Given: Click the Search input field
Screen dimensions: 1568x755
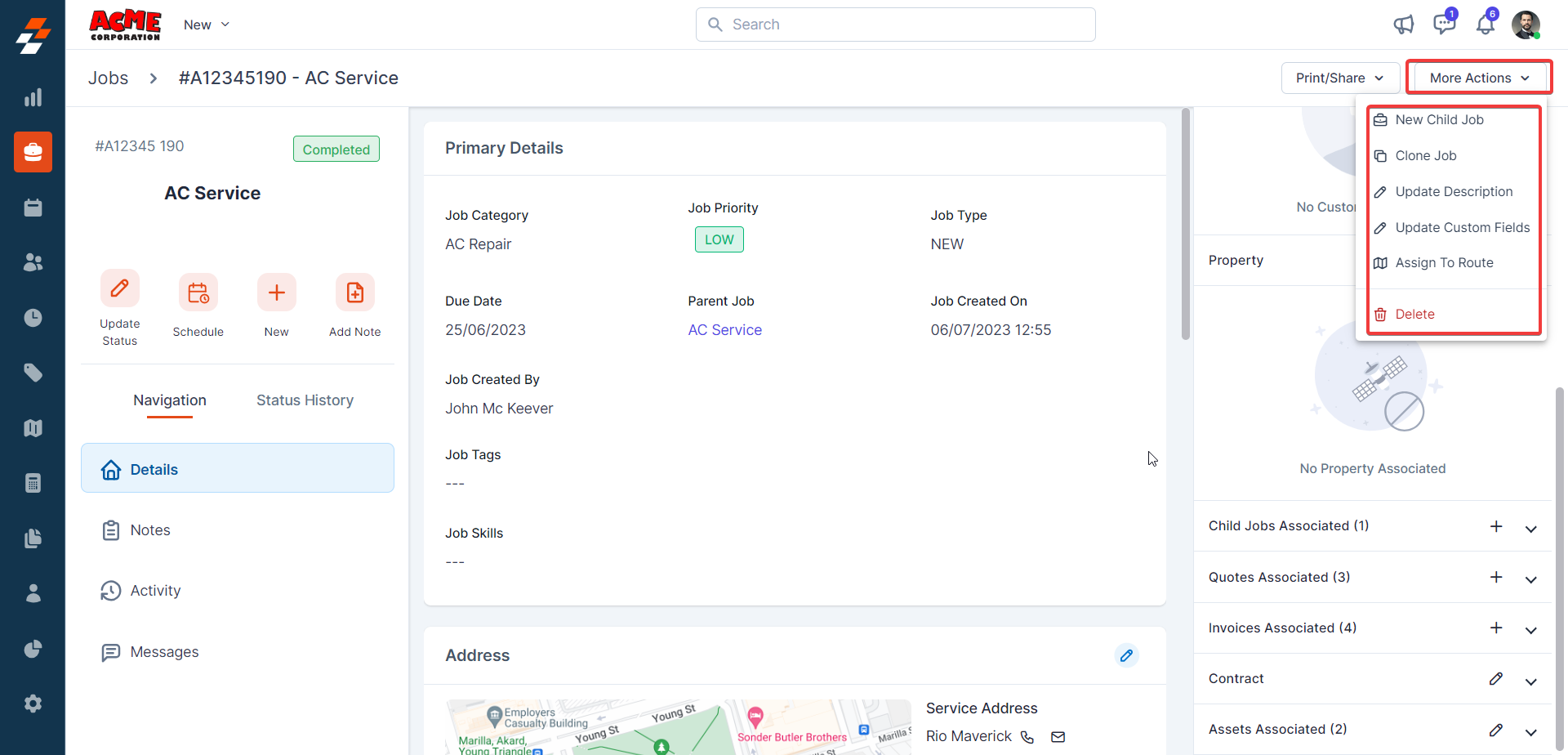Looking at the screenshot, I should pyautogui.click(x=895, y=25).
